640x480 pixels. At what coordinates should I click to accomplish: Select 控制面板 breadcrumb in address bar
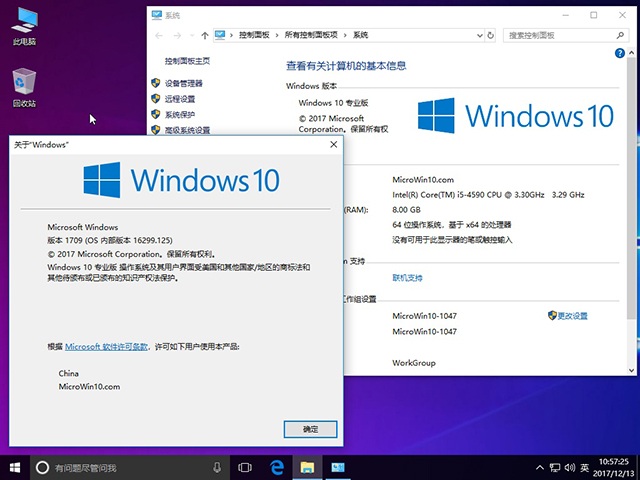(x=254, y=35)
